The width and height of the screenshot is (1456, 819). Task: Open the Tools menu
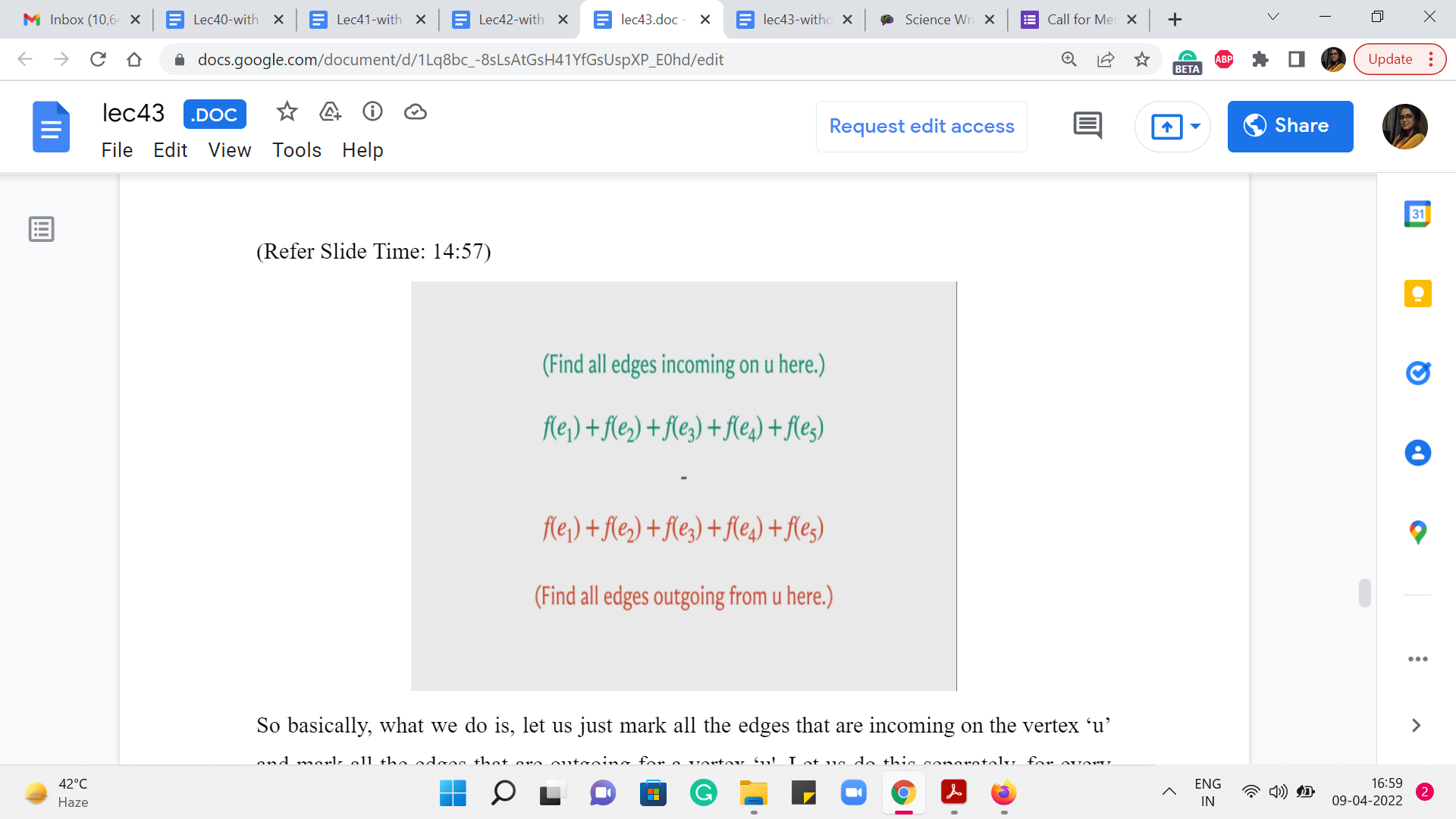297,150
